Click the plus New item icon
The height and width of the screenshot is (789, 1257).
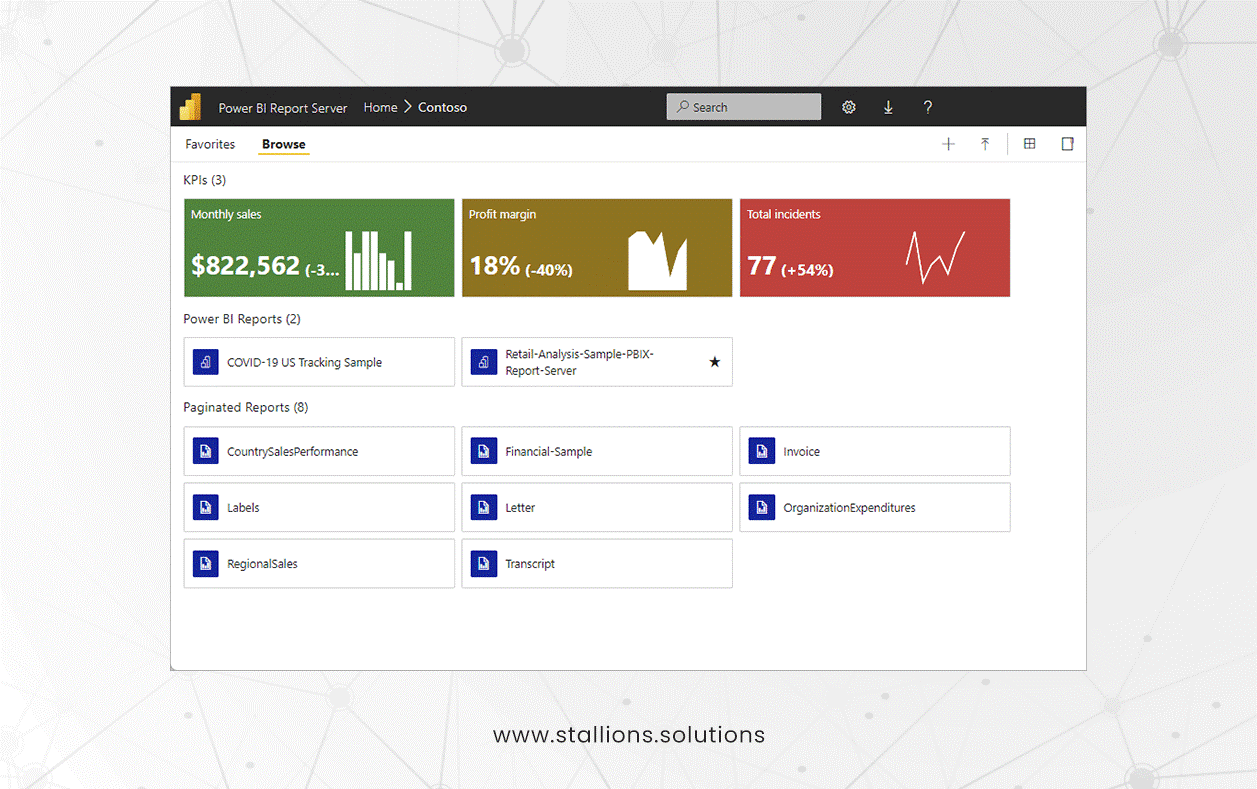948,144
